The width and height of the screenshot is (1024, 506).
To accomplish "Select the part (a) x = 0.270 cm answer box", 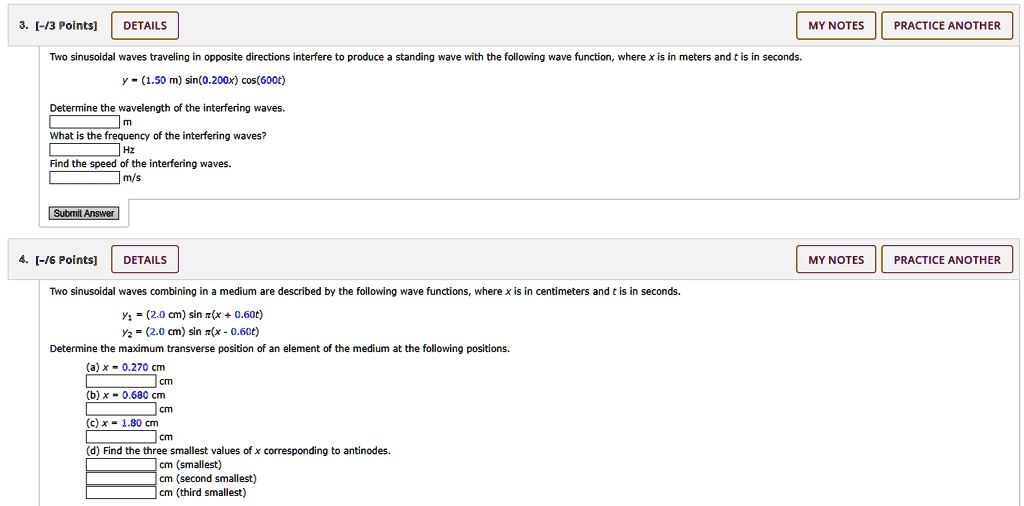I will (x=121, y=381).
